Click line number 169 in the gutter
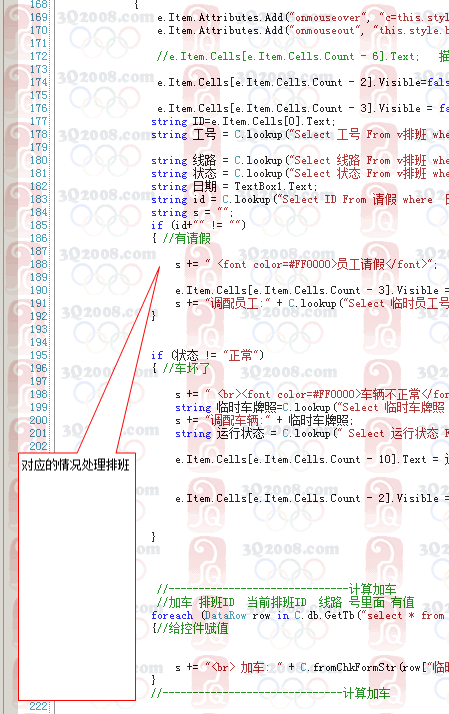The image size is (449, 714). tap(39, 17)
